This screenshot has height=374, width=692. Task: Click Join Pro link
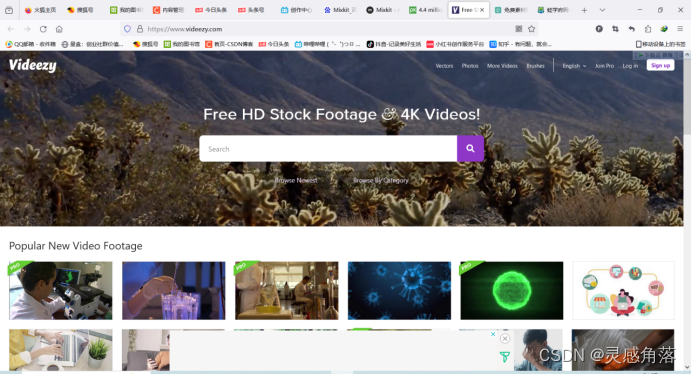(604, 66)
